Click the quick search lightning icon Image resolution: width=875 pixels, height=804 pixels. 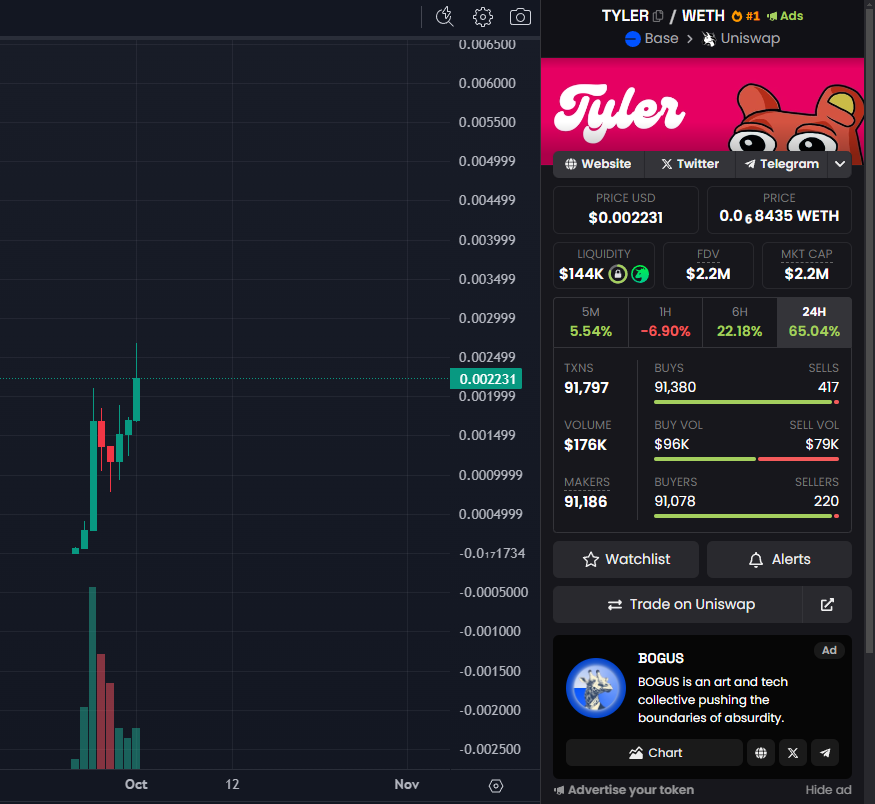pyautogui.click(x=445, y=17)
